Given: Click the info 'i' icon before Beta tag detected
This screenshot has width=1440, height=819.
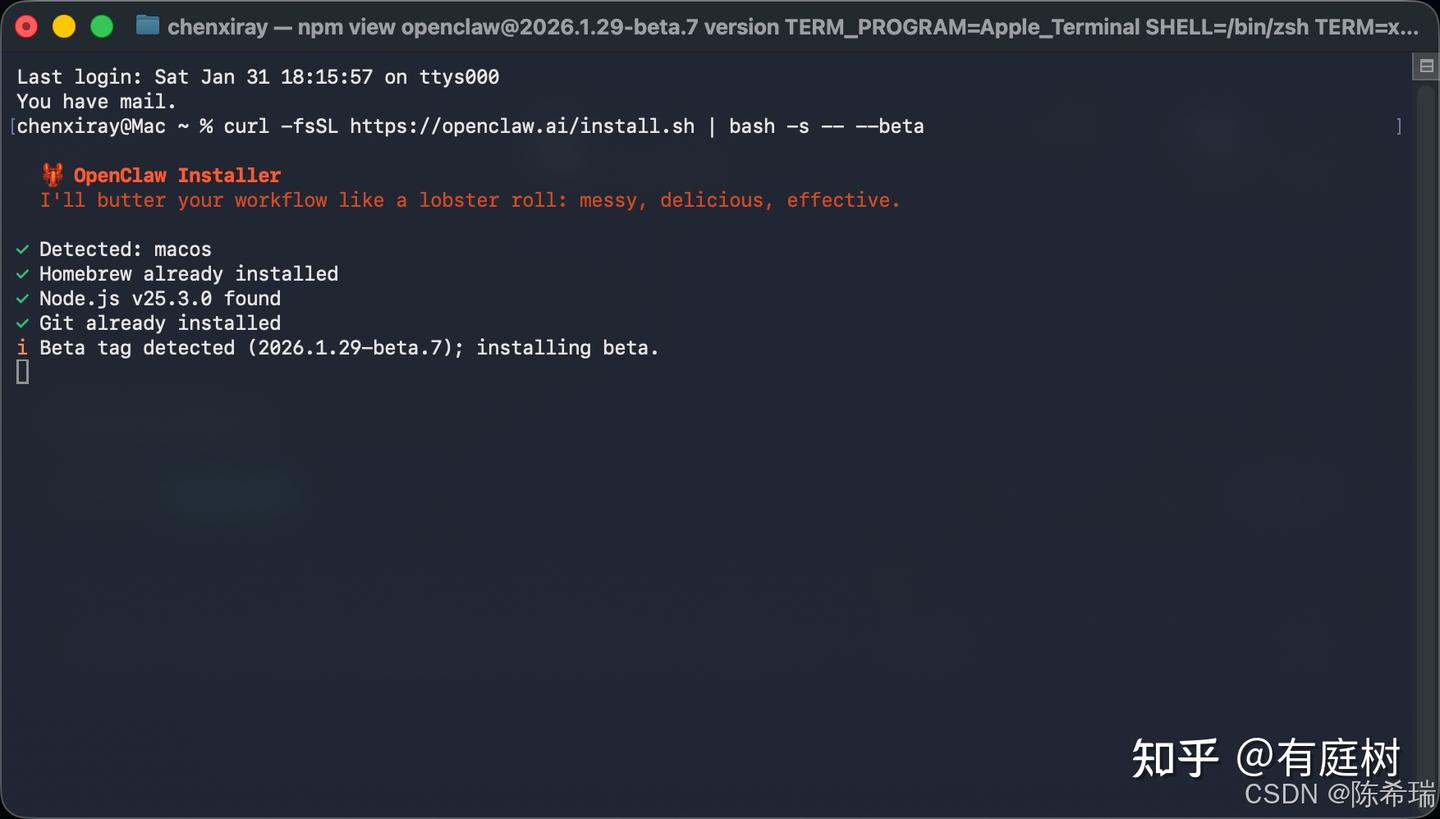Looking at the screenshot, I should coord(22,348).
